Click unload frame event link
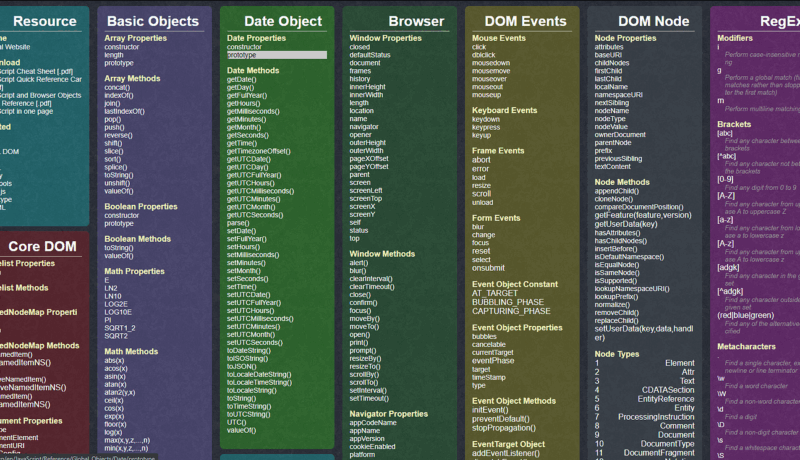The image size is (800, 460). click(483, 202)
